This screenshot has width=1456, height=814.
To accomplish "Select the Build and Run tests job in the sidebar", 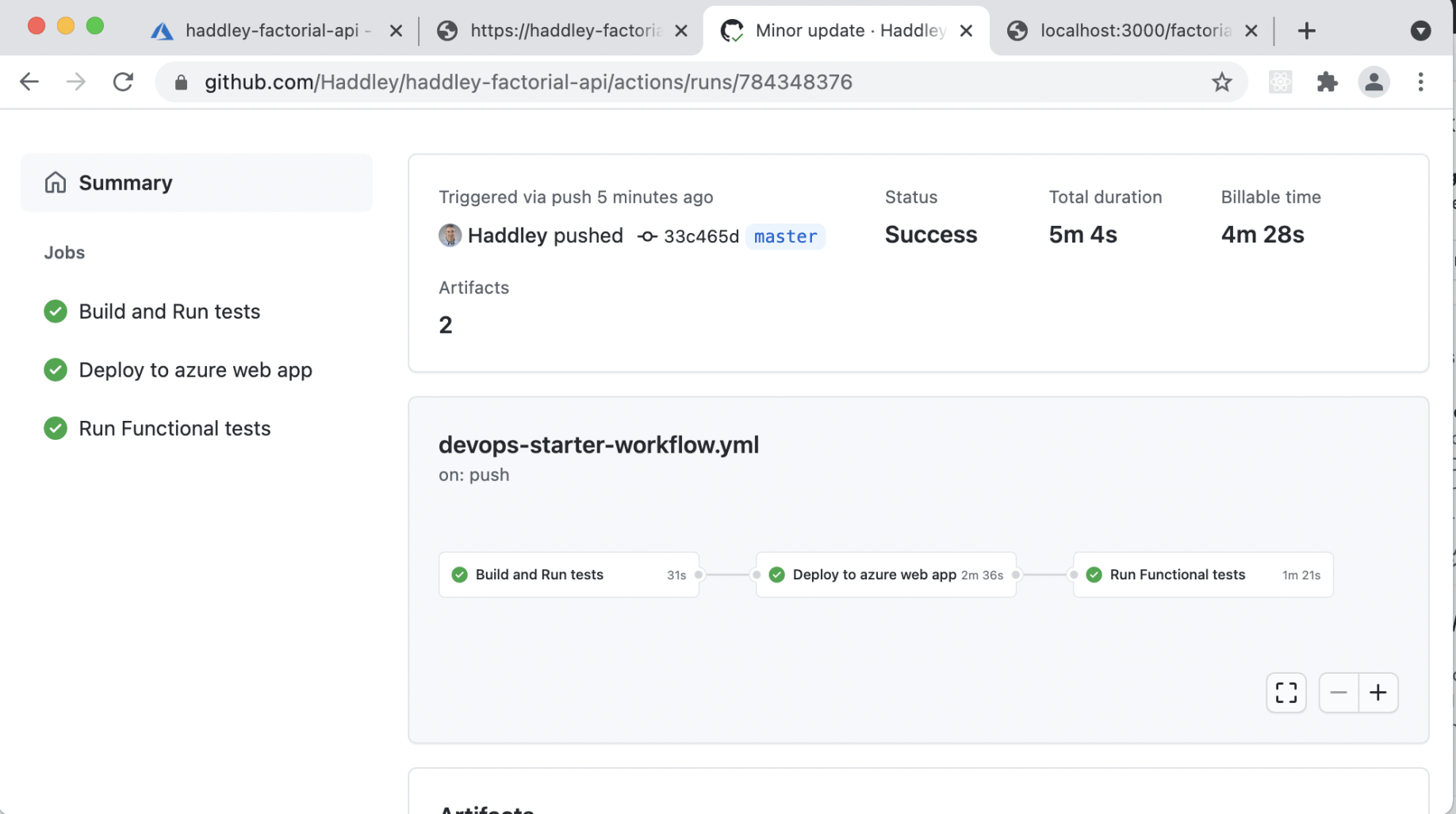I will click(x=169, y=311).
